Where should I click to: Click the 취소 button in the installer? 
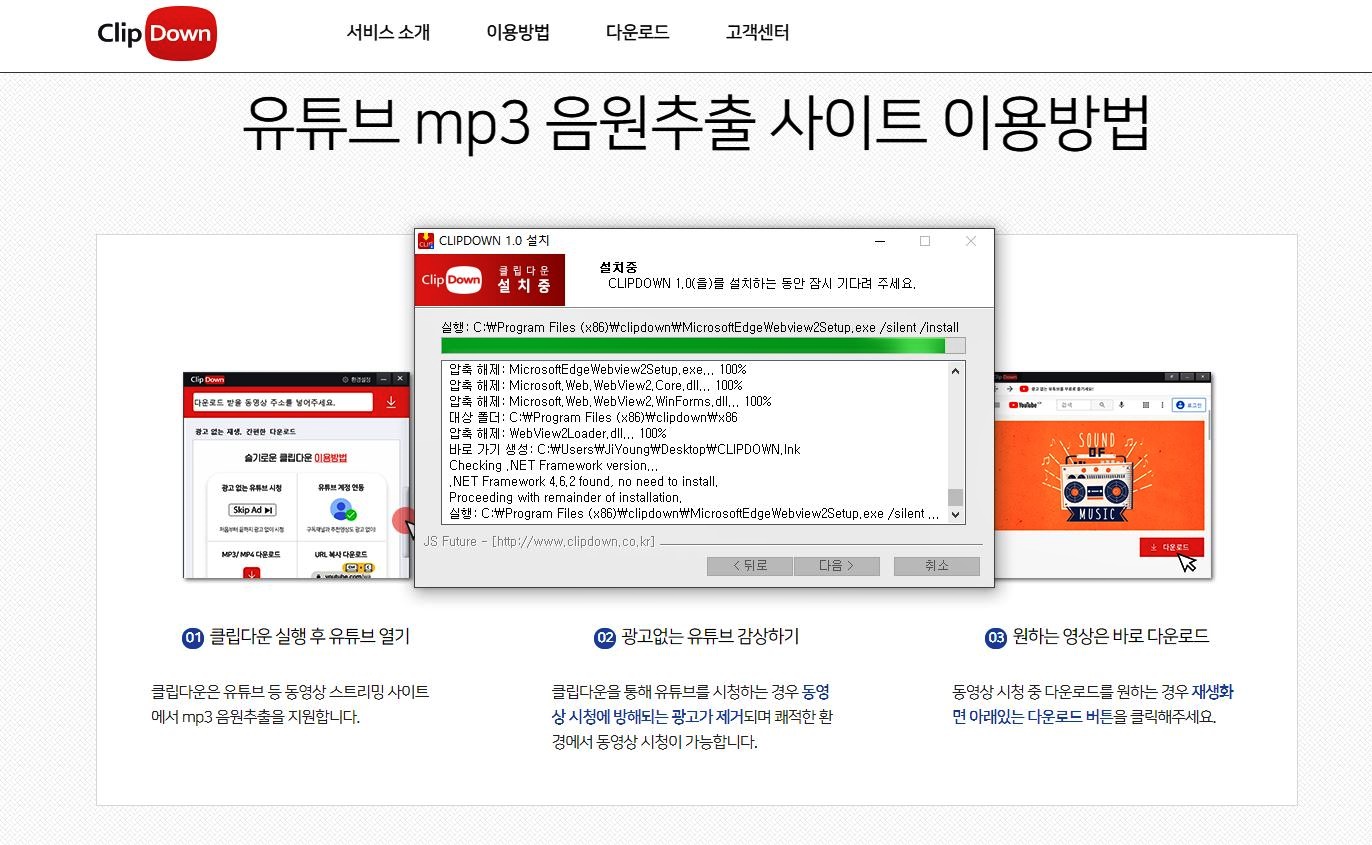coord(937,566)
